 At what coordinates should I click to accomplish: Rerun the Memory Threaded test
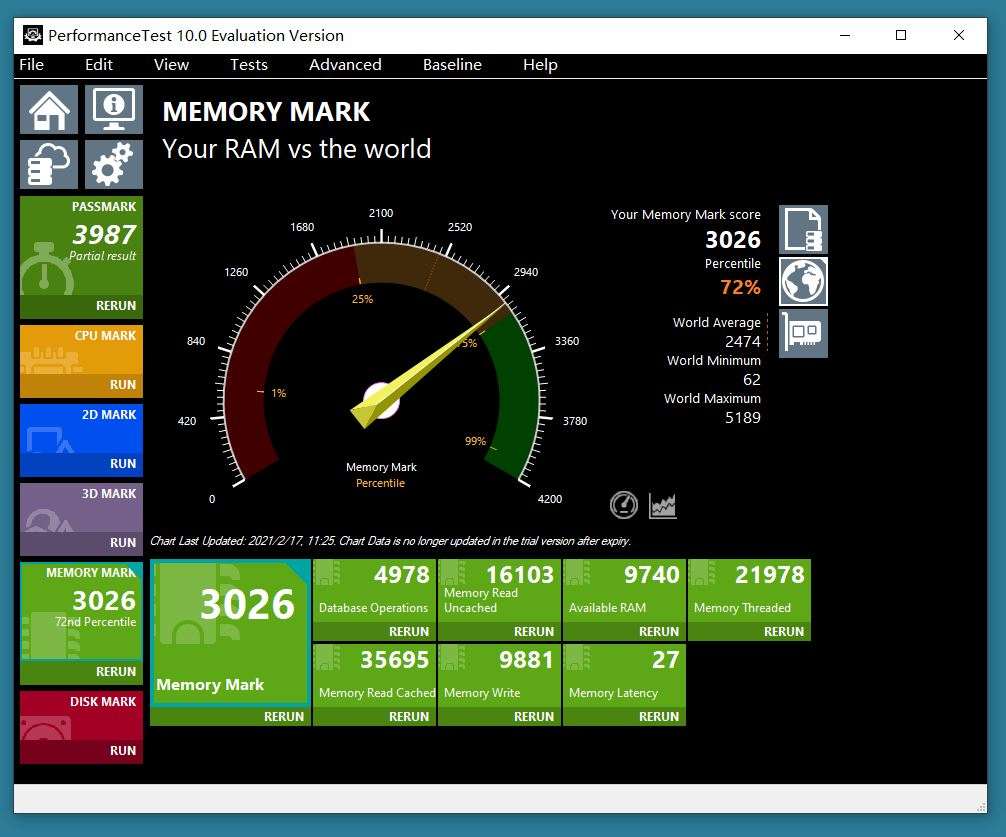click(x=784, y=632)
